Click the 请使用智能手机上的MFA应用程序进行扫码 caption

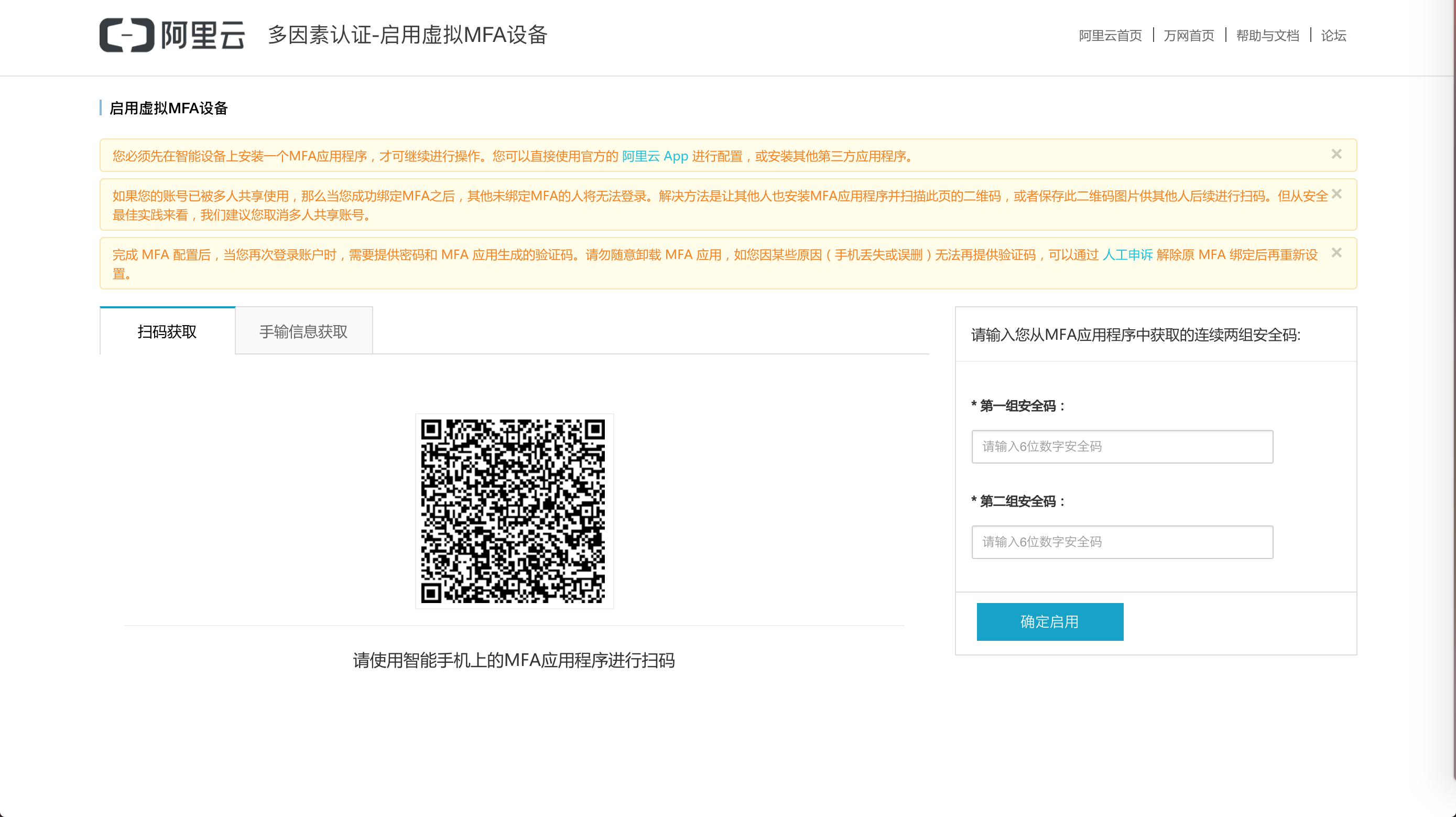point(514,660)
